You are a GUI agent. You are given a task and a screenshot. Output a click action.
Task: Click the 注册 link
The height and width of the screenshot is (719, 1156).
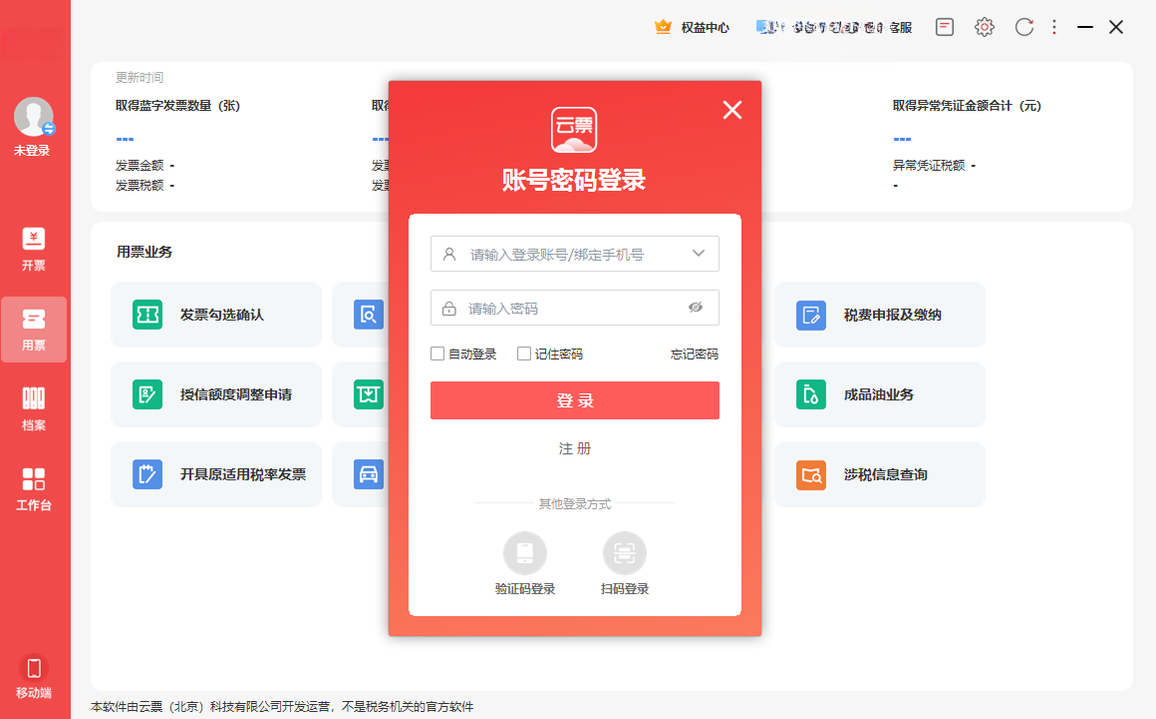coord(574,448)
